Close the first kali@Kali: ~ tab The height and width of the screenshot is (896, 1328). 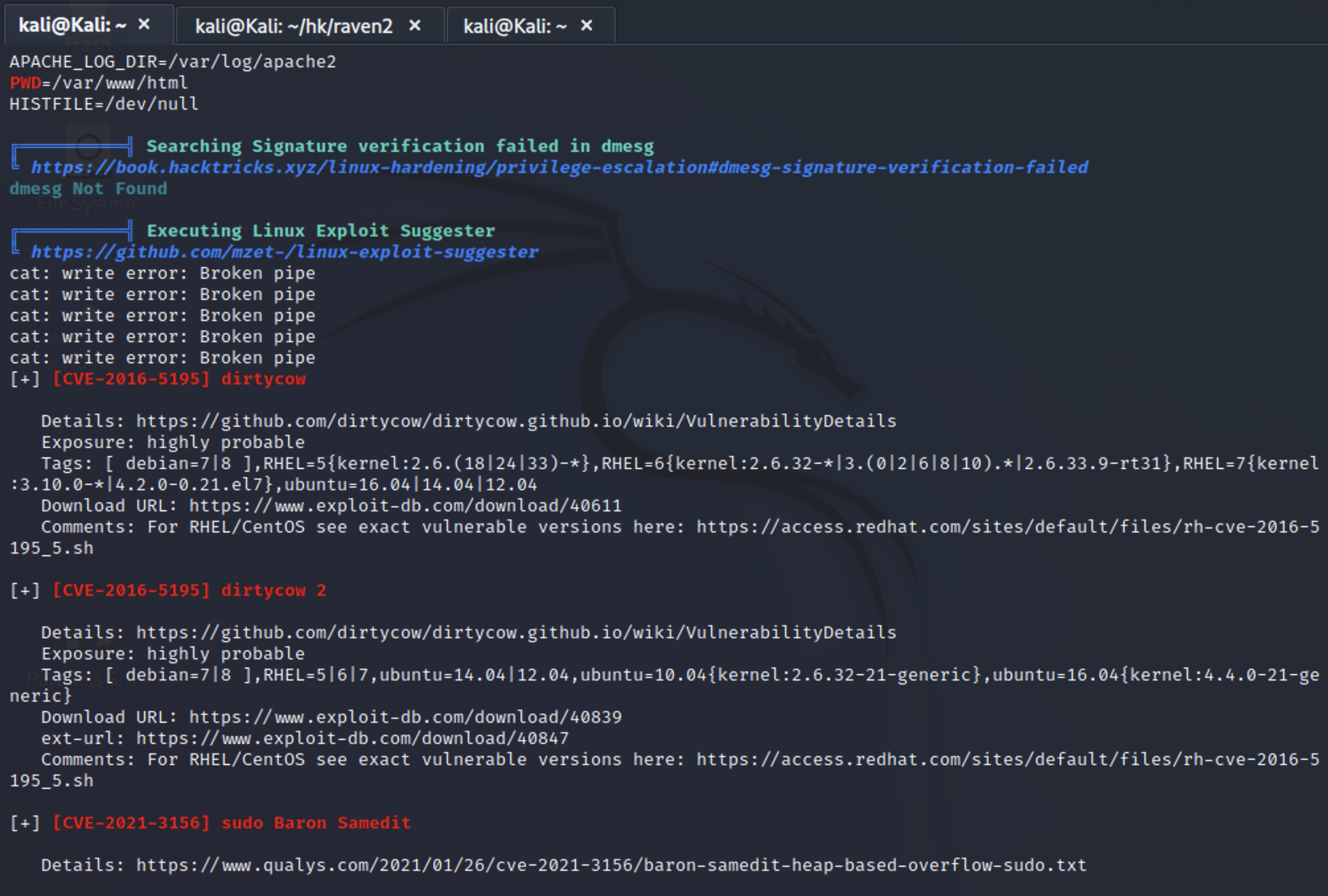[x=144, y=25]
